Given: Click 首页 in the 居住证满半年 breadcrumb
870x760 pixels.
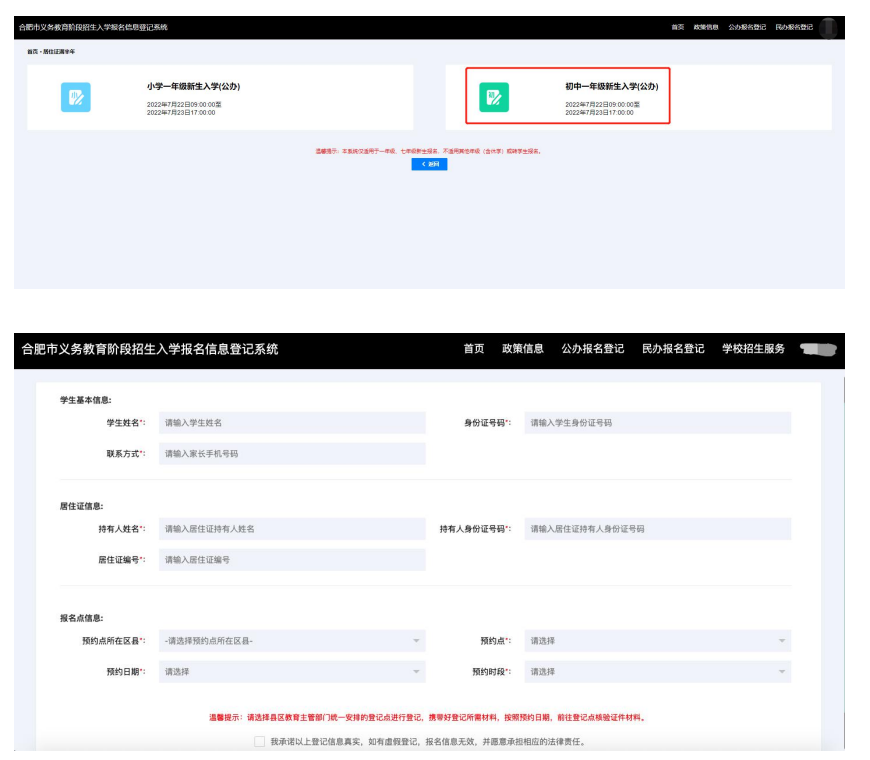Looking at the screenshot, I should coord(32,51).
